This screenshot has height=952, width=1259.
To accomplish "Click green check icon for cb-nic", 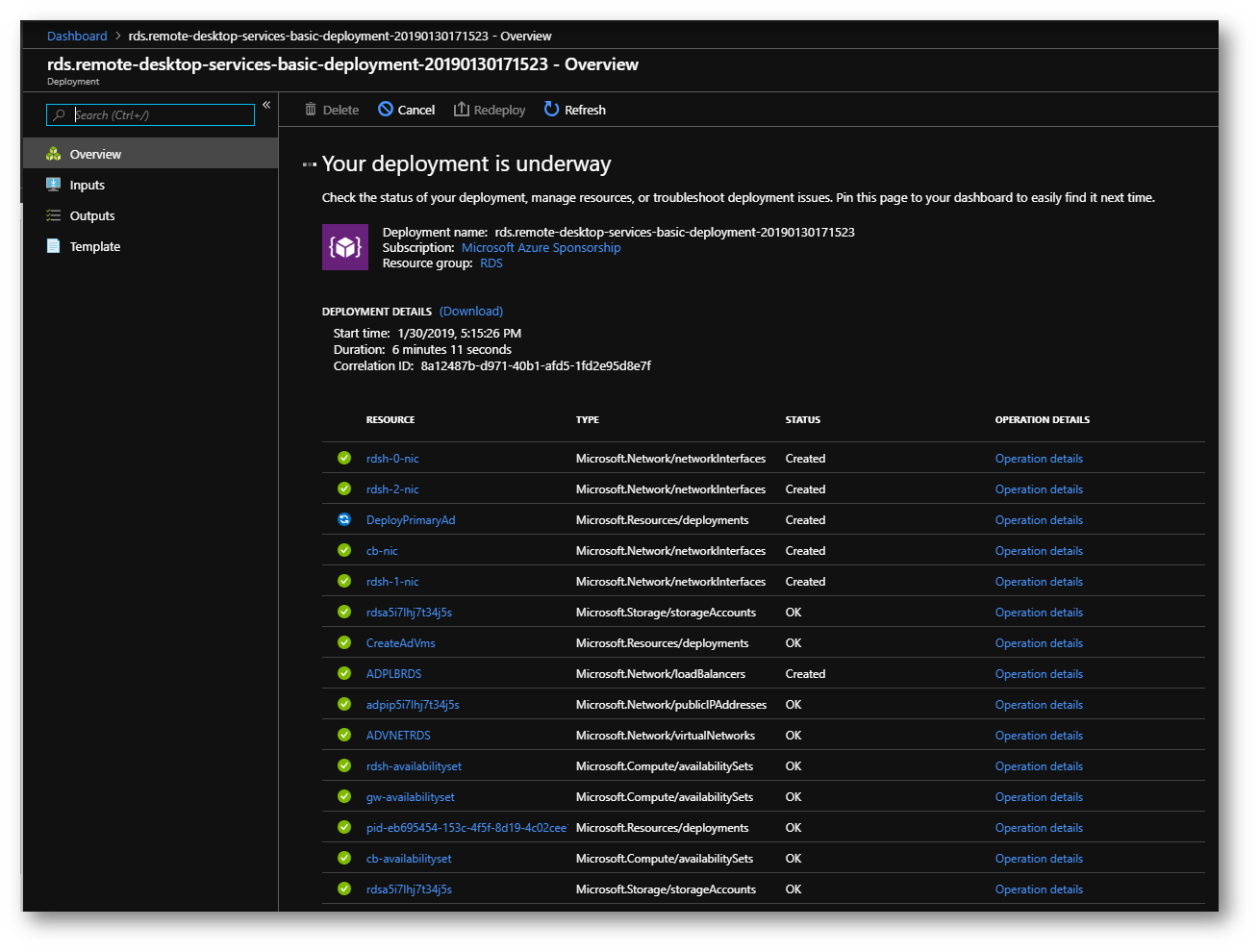I will [x=344, y=550].
